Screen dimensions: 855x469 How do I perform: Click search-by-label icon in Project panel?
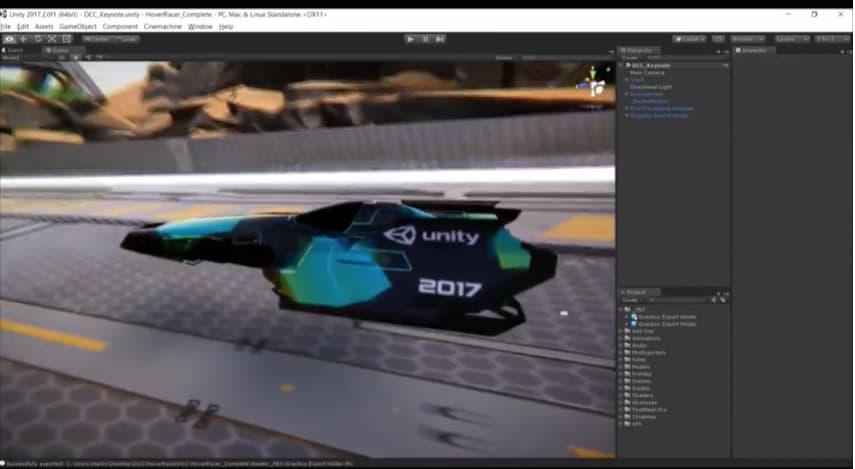click(723, 300)
